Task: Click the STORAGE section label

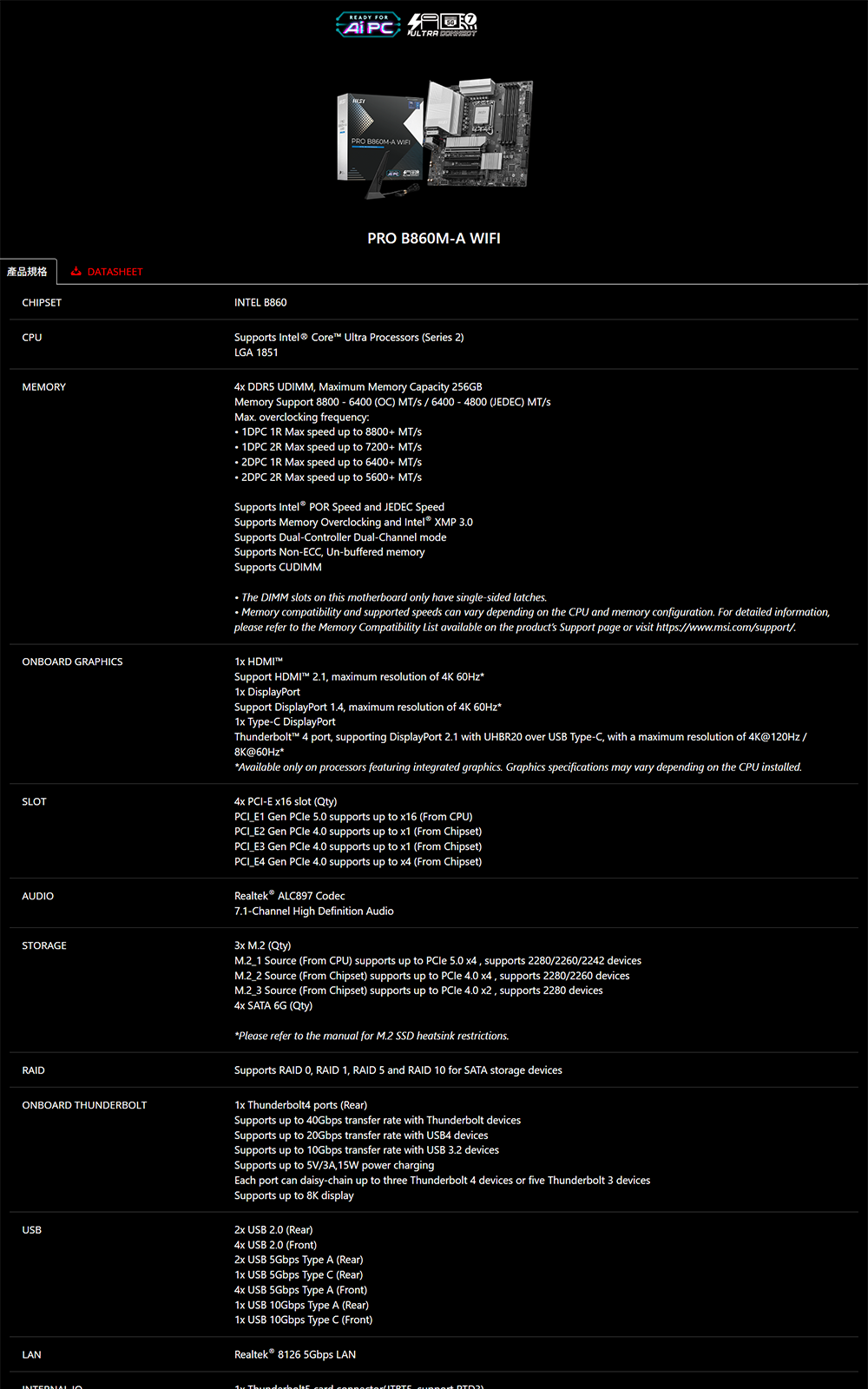Action: [x=44, y=945]
